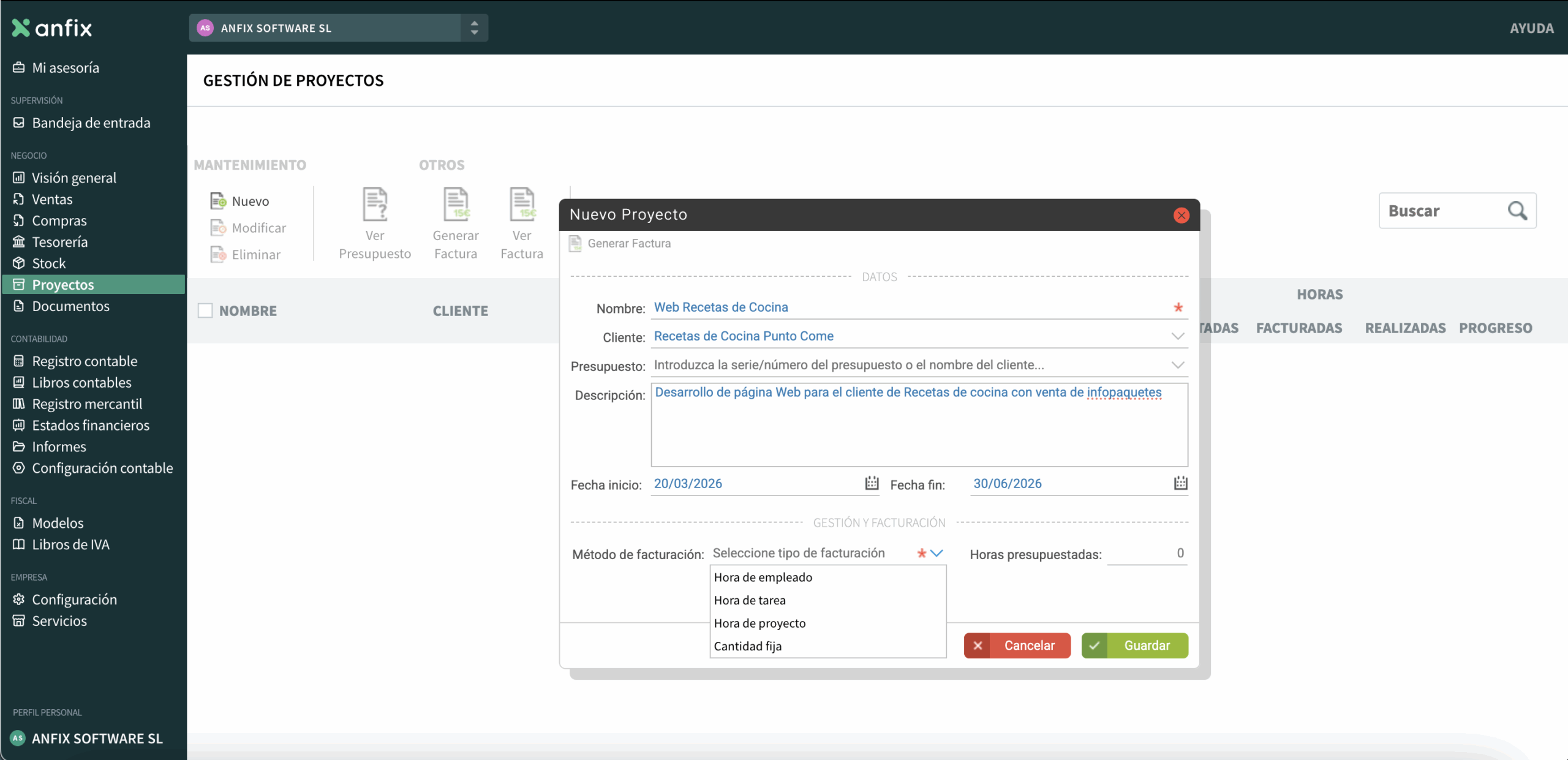
Task: Collapse the Método de facturación dropdown chevron
Action: coord(937,553)
